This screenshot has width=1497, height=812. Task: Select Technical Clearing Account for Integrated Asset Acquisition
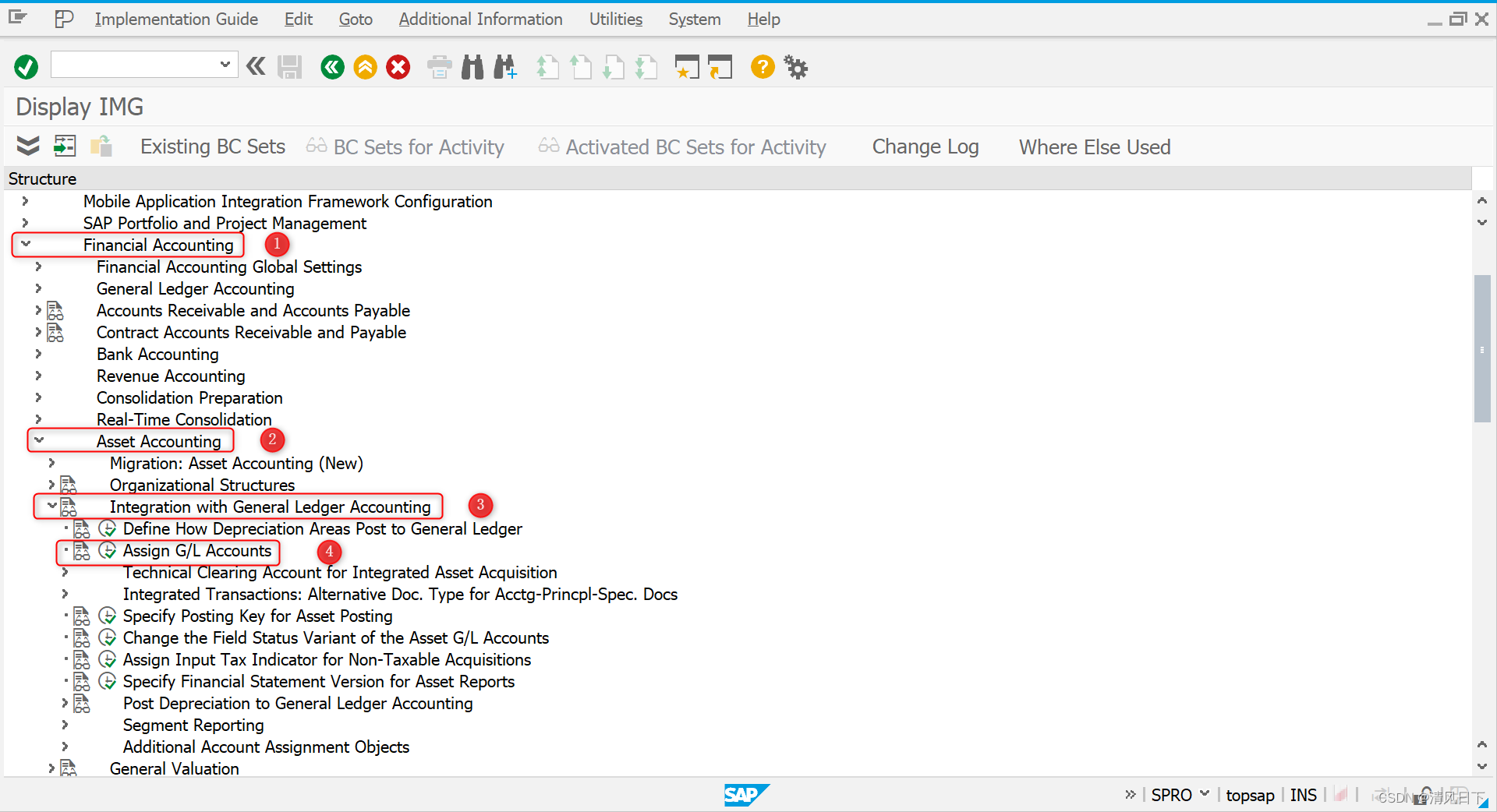(340, 572)
